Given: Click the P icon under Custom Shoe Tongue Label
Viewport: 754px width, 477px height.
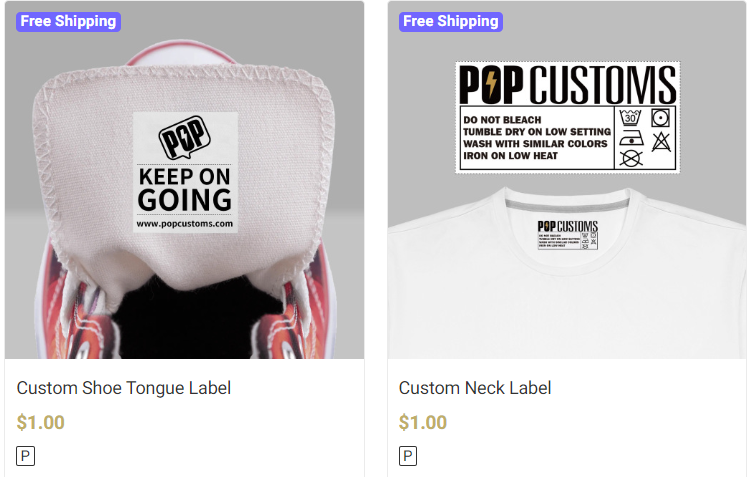Looking at the screenshot, I should tap(25, 455).
